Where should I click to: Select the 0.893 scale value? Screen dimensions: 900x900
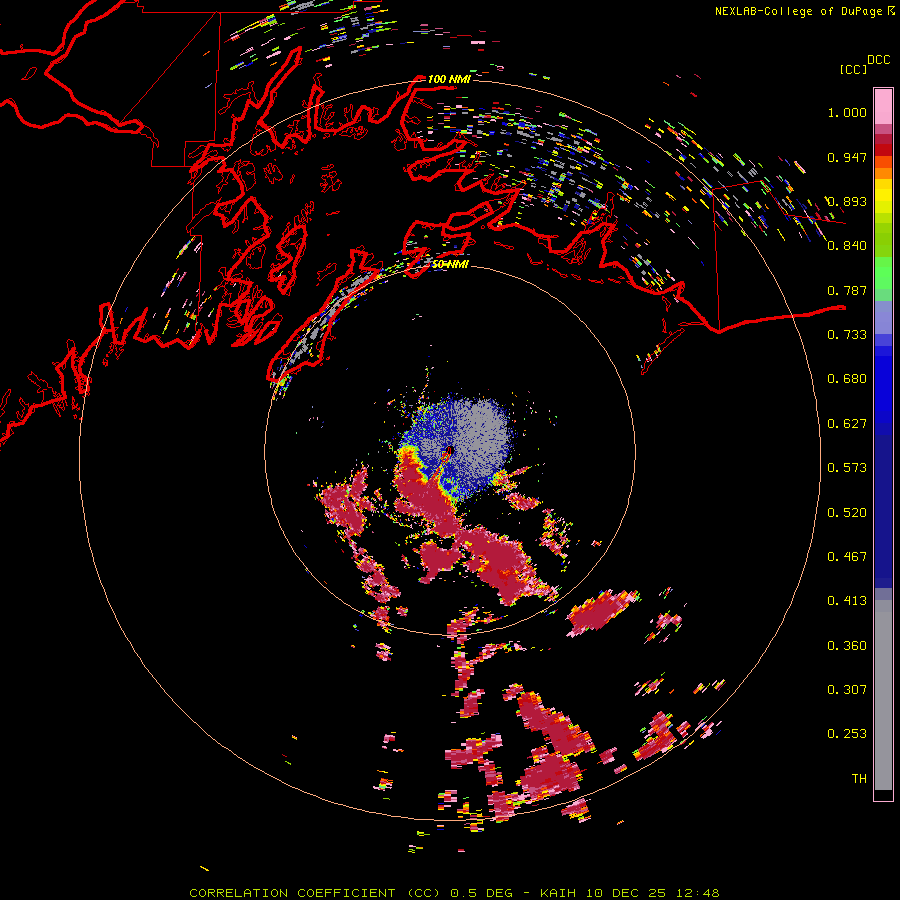[x=847, y=201]
